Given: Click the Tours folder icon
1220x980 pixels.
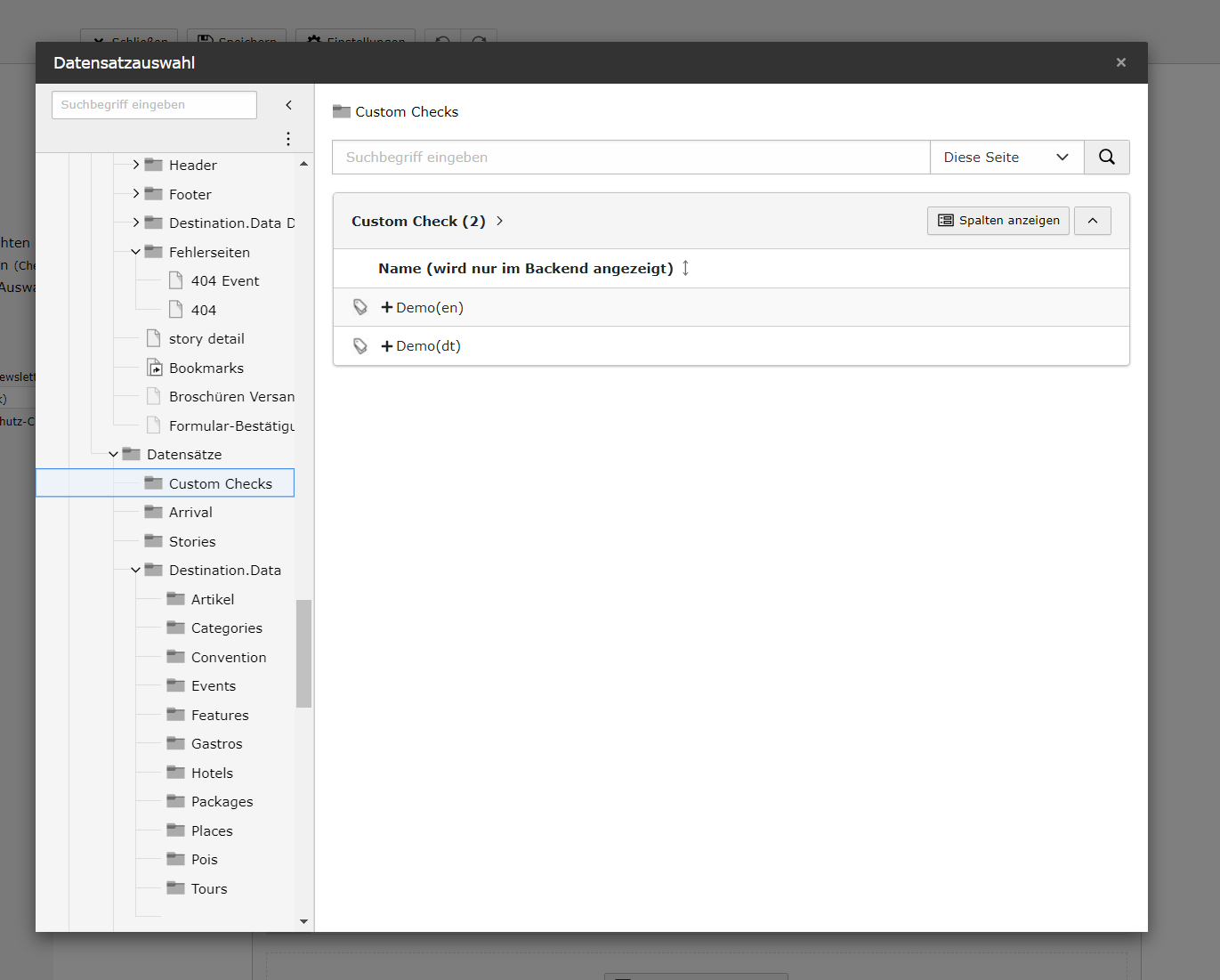Looking at the screenshot, I should point(176,888).
